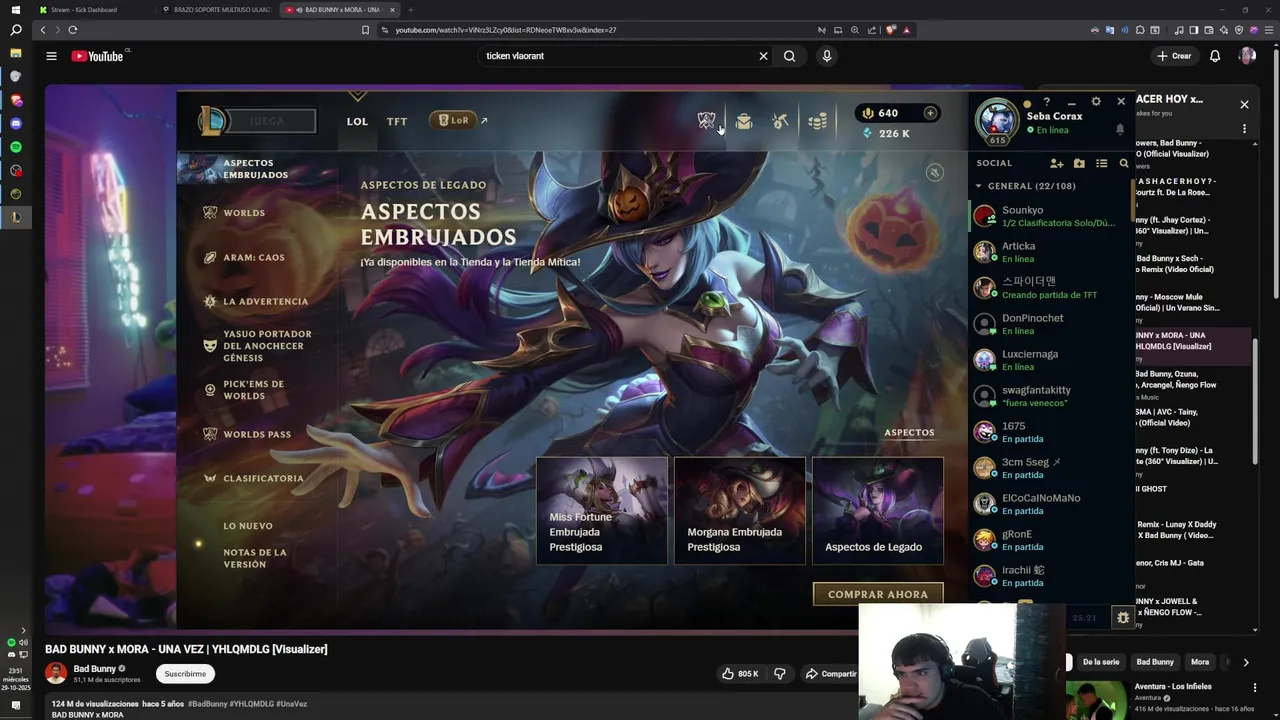The height and width of the screenshot is (720, 1280).
Task: Close the YouTube playlist panel
Action: 1244,104
